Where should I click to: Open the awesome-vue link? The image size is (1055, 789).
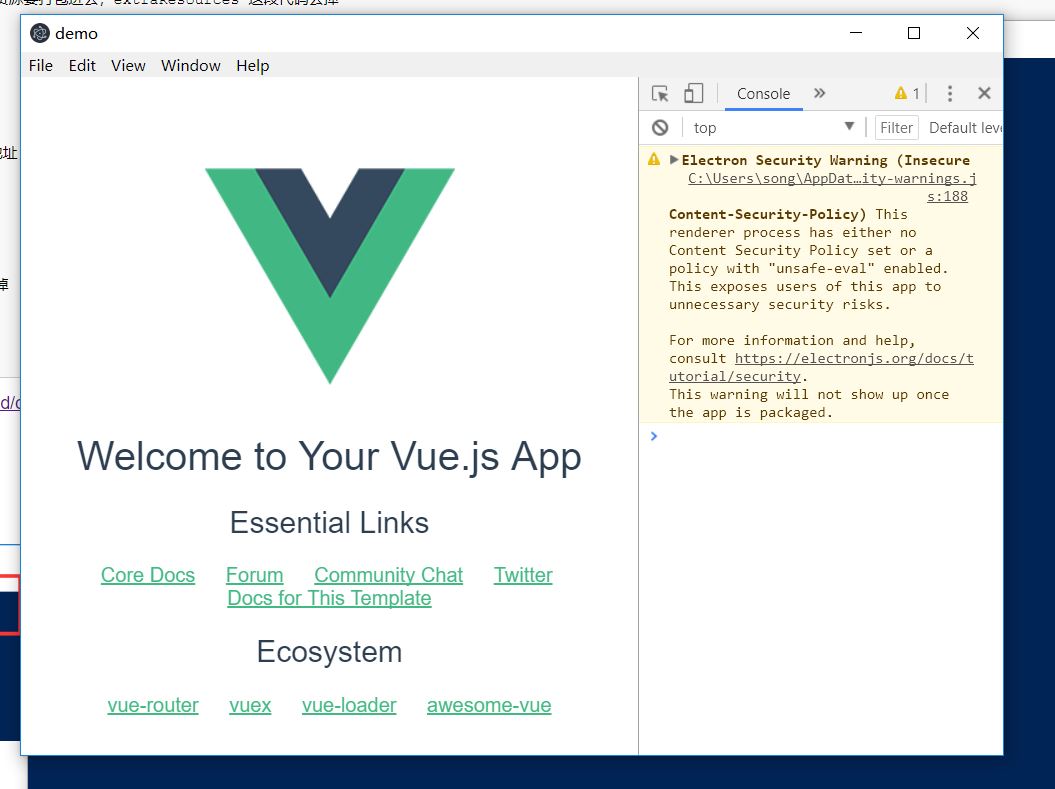tap(488, 705)
